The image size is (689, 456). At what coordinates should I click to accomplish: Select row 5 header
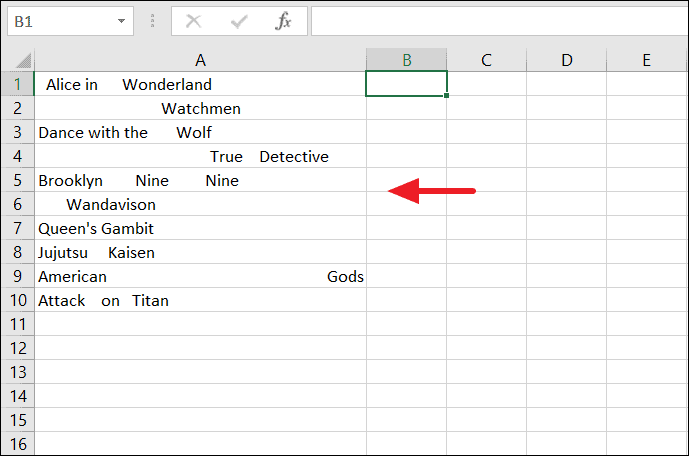18,180
